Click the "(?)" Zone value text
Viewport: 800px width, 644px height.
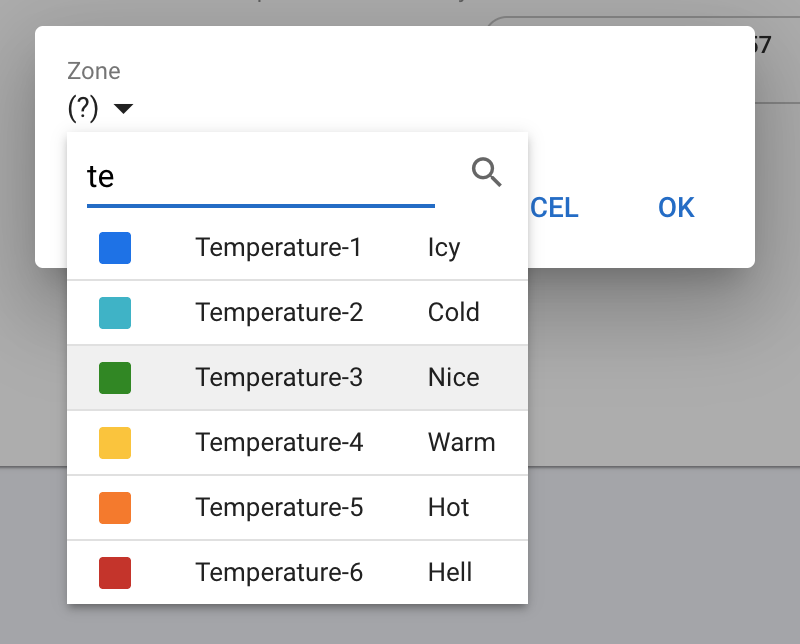click(x=83, y=108)
